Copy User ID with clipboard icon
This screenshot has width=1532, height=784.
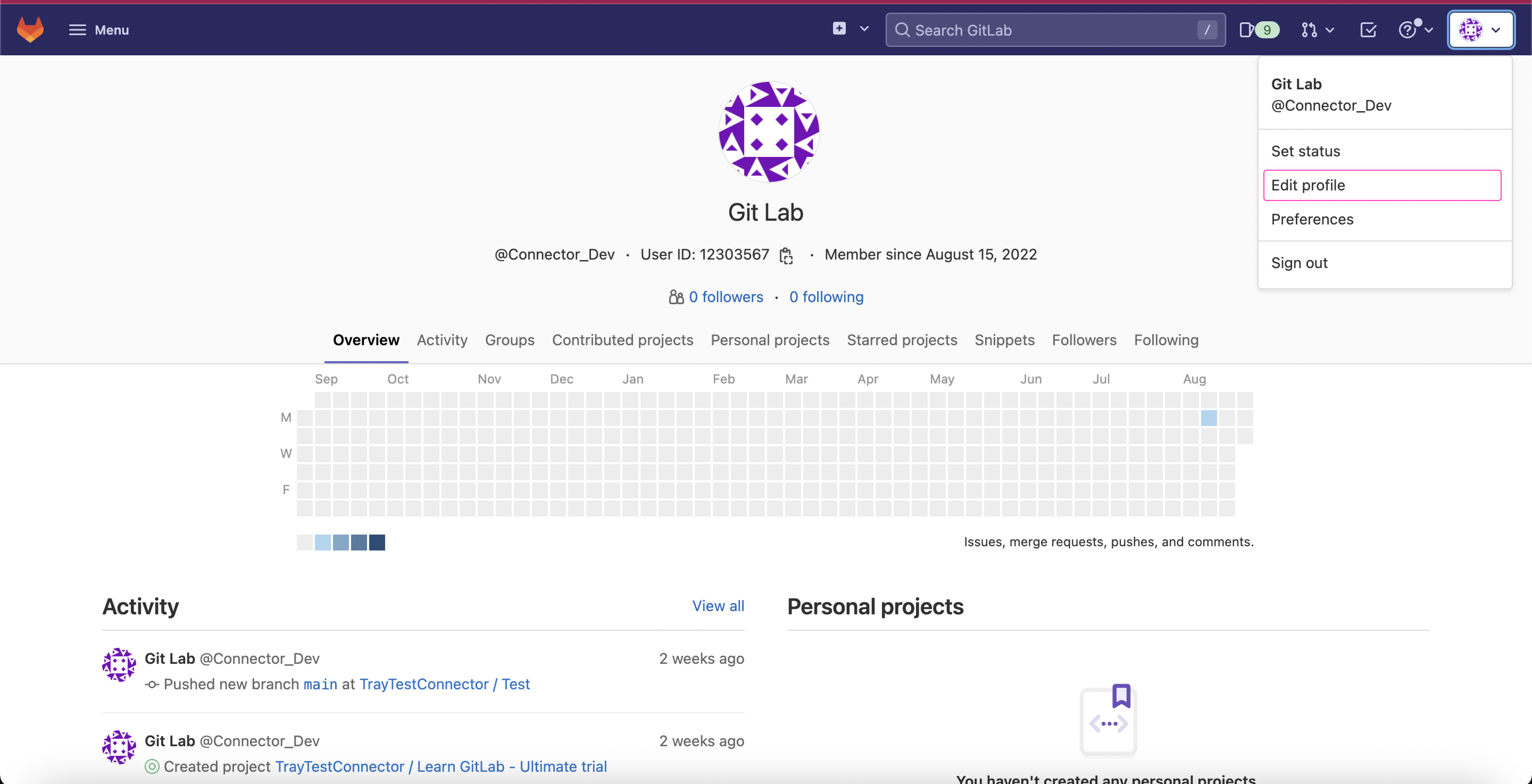coord(786,255)
